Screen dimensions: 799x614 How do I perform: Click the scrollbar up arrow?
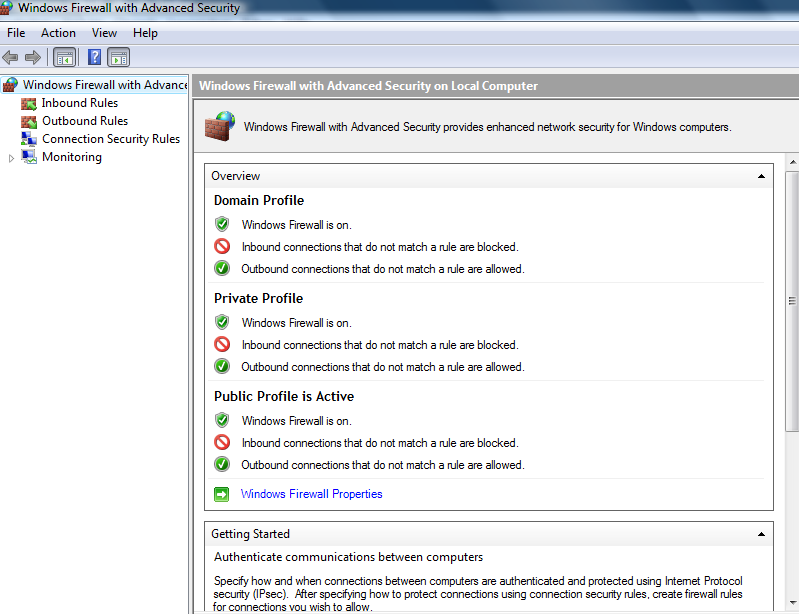coord(792,163)
